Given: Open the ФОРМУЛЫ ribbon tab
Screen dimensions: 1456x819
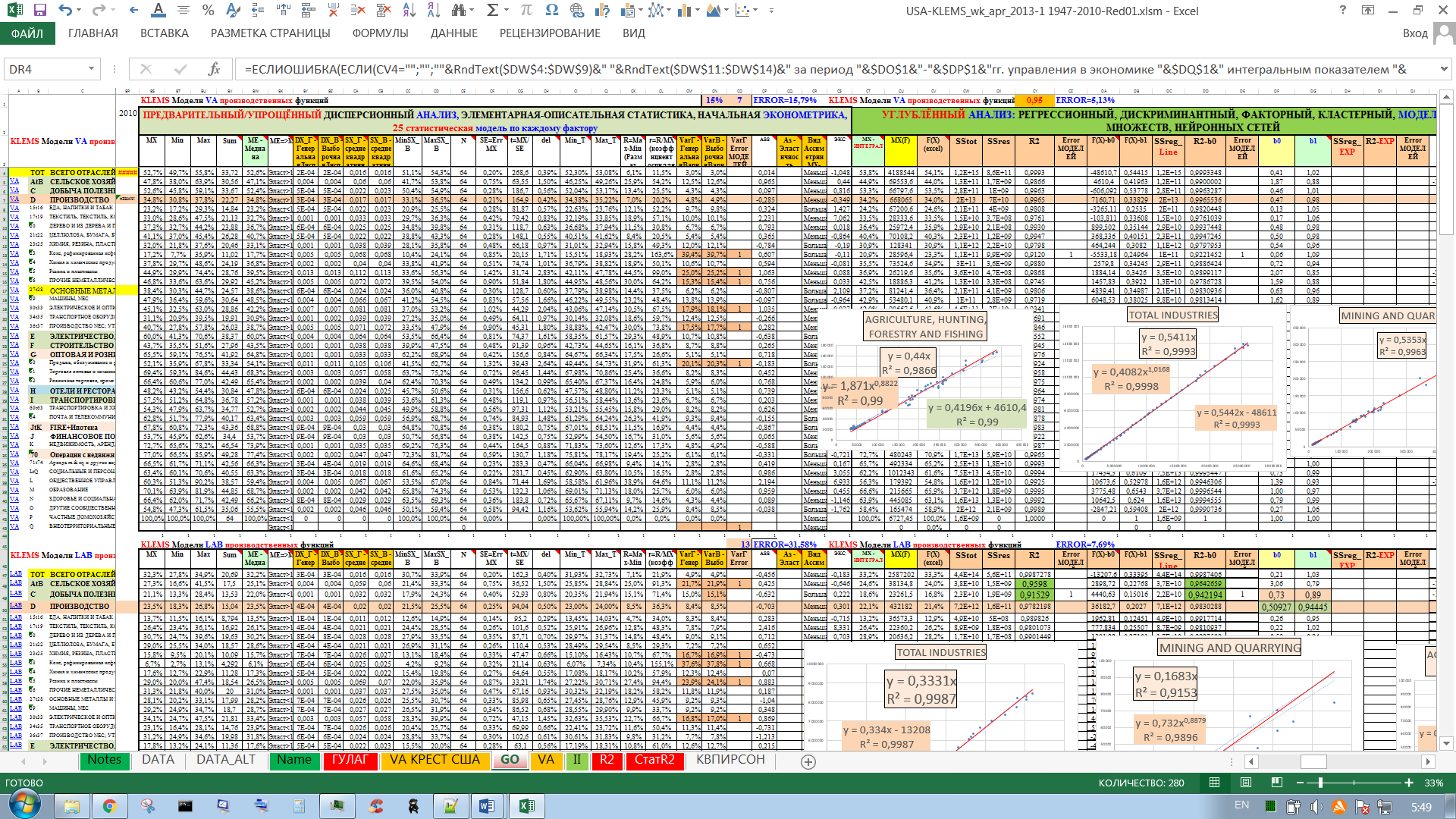Looking at the screenshot, I should [x=380, y=33].
